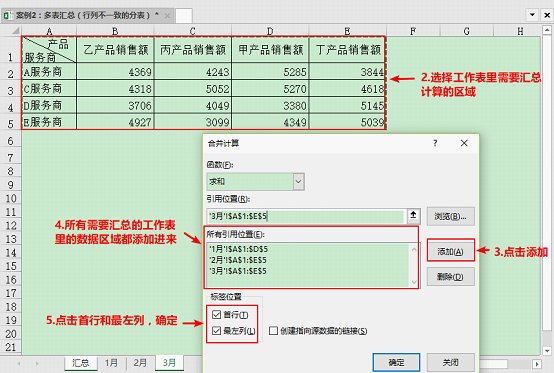This screenshot has width=554, height=373.
Task: Click cell containing 5285
Action: coord(270,72)
